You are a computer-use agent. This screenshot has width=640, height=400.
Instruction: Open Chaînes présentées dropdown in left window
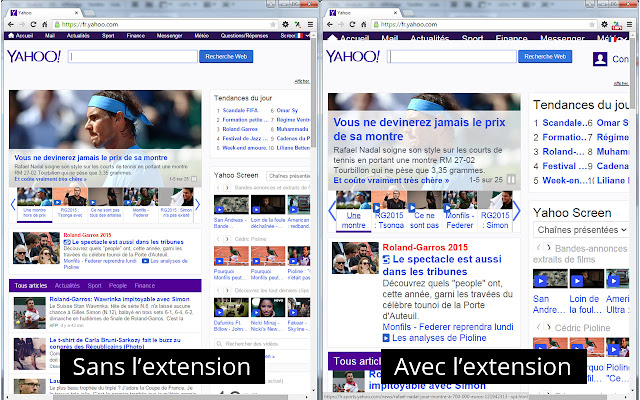click(289, 176)
